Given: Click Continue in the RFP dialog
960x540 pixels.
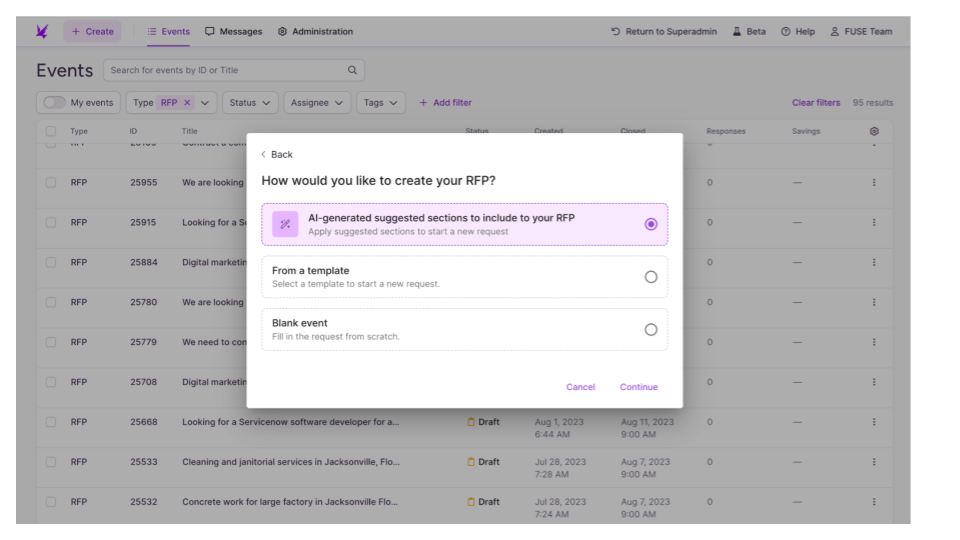Looking at the screenshot, I should click(638, 387).
